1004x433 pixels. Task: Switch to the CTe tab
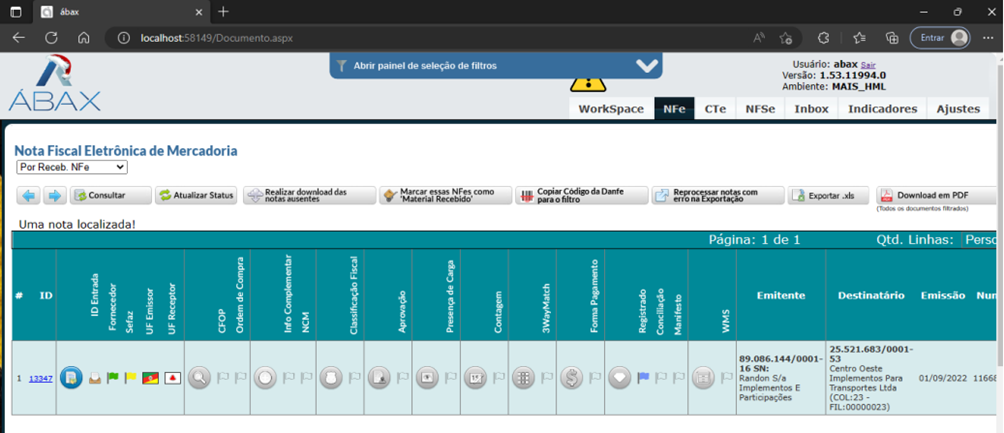[x=715, y=109]
